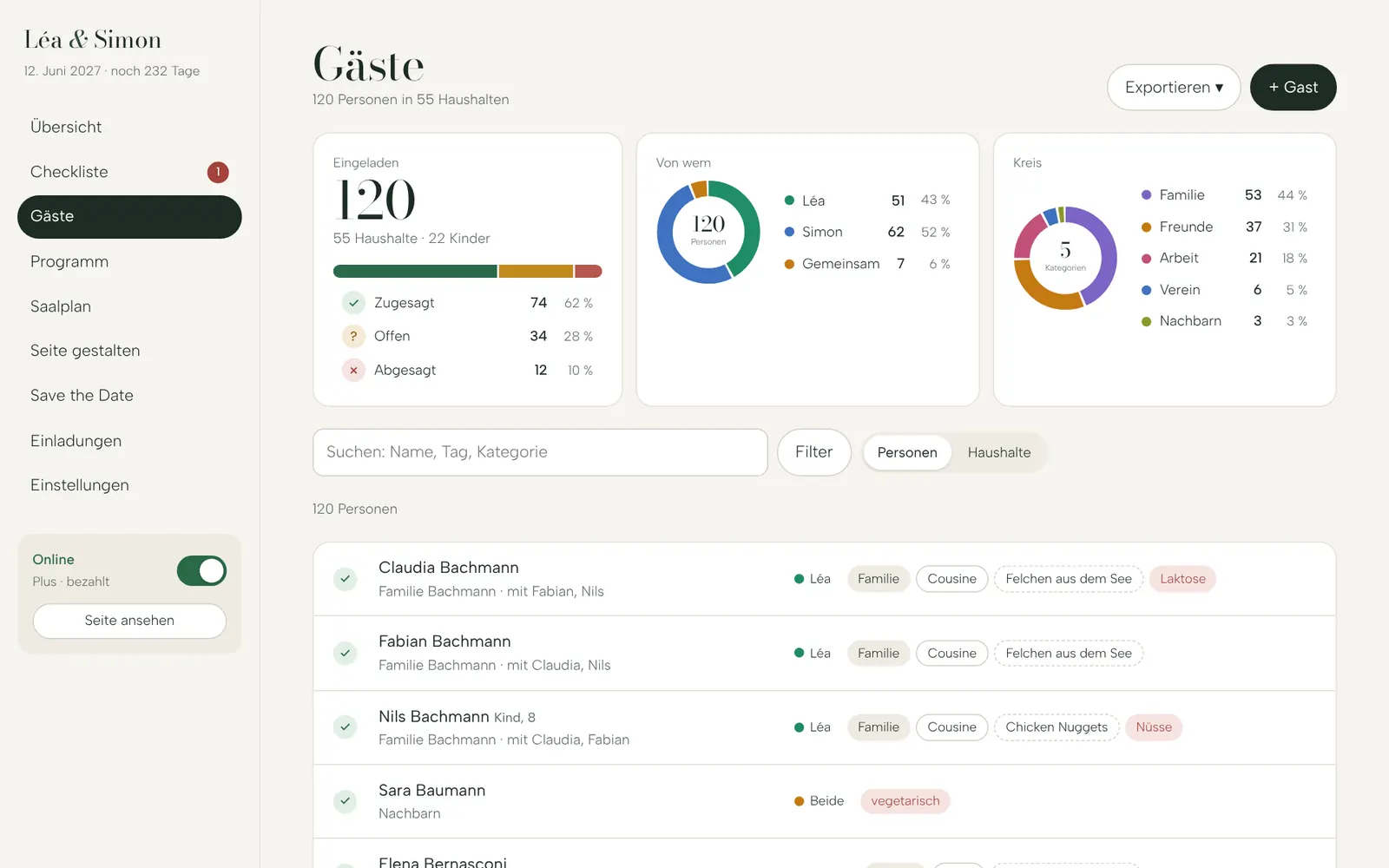Click the red Abgesagt progress bar segment
The image size is (1389, 868).
coord(588,272)
